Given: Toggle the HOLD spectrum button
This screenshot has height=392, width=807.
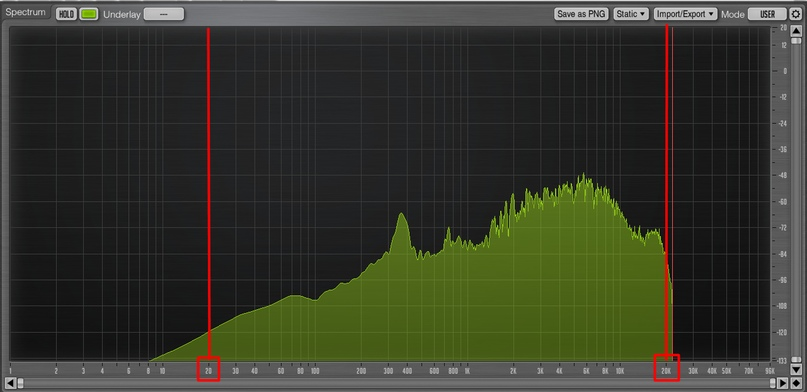Looking at the screenshot, I should click(x=66, y=14).
